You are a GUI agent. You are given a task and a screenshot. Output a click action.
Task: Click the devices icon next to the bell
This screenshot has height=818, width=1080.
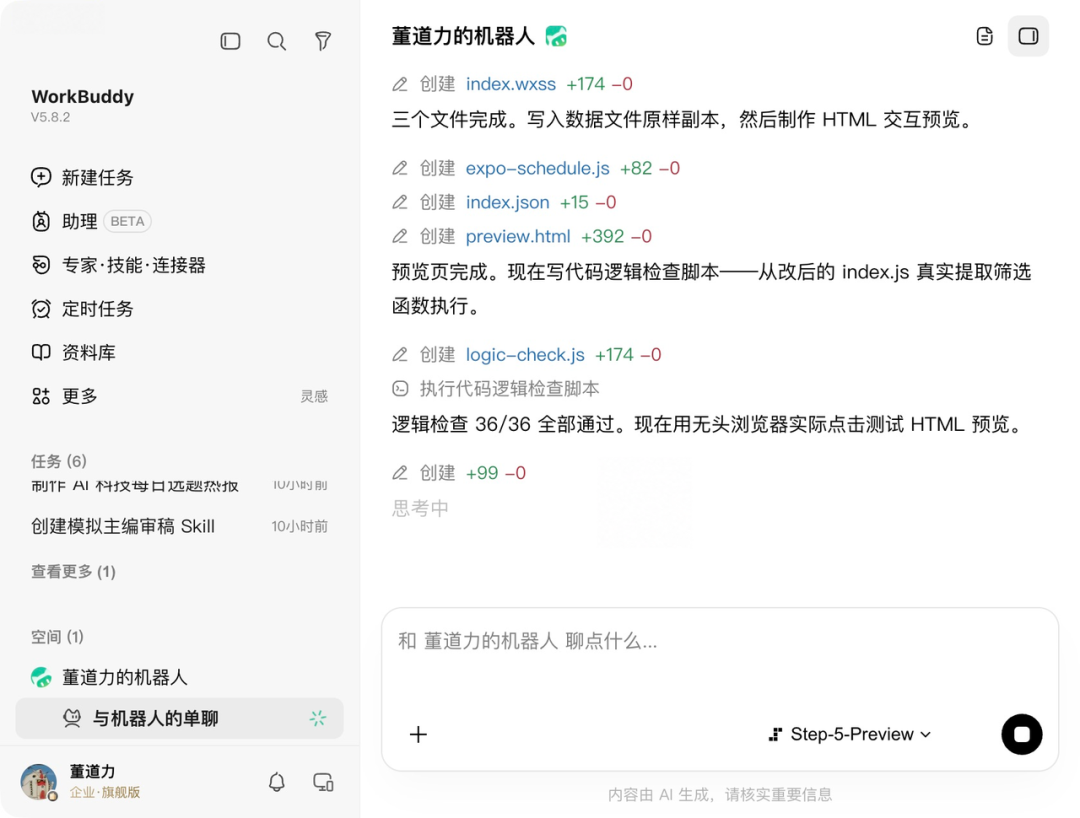tap(323, 782)
